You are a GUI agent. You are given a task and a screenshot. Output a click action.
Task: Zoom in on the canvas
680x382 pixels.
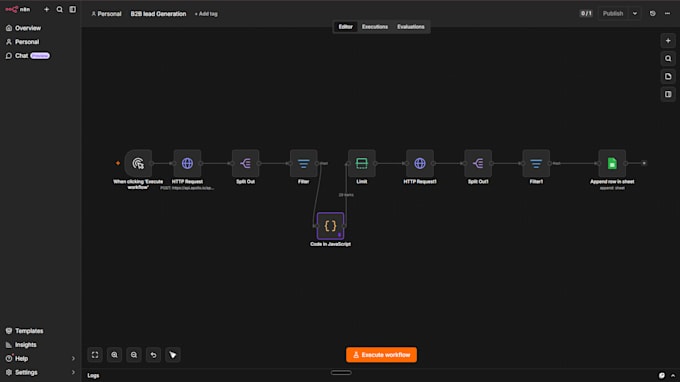click(114, 355)
